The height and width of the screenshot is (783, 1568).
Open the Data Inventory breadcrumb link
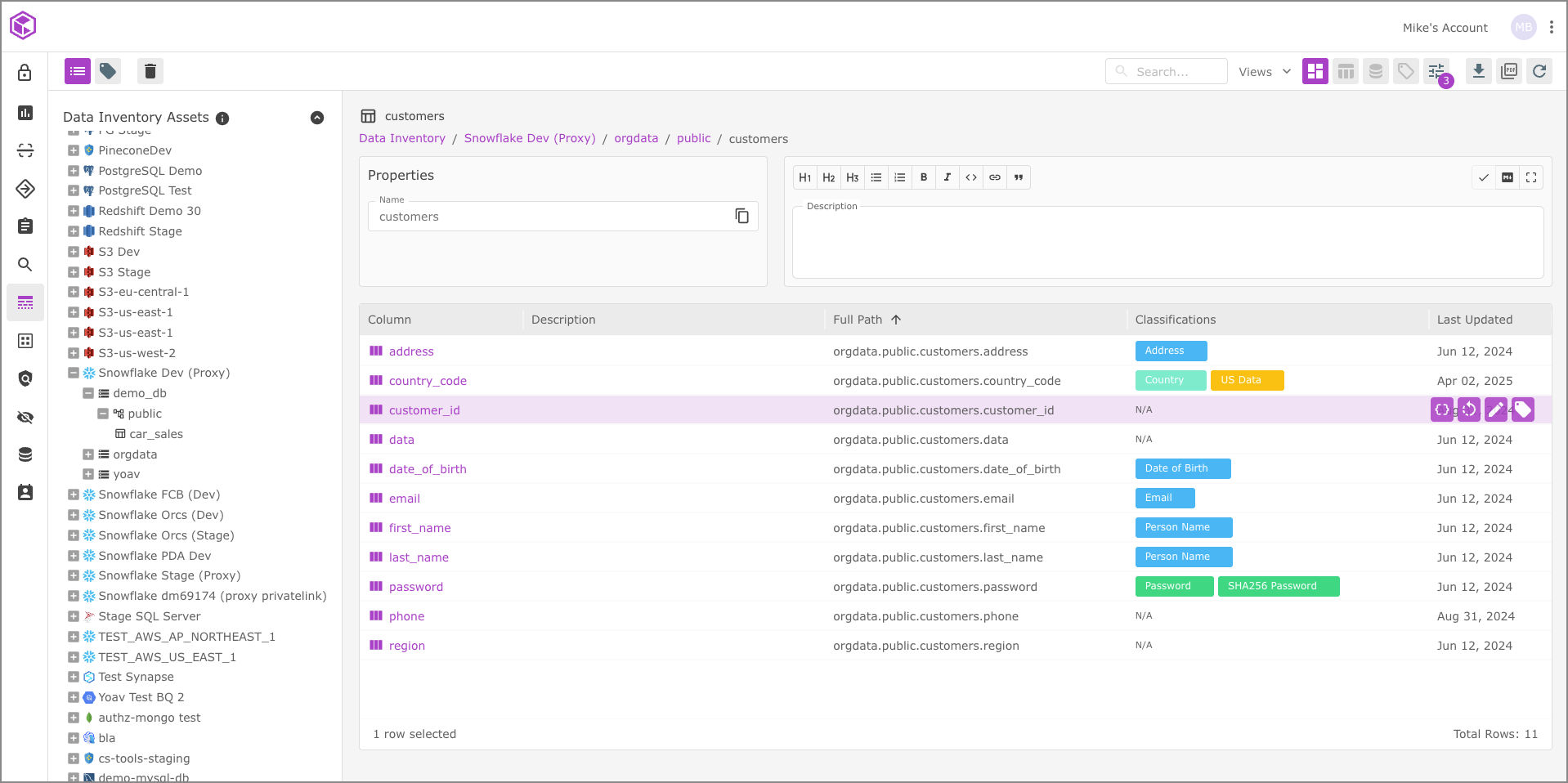402,138
